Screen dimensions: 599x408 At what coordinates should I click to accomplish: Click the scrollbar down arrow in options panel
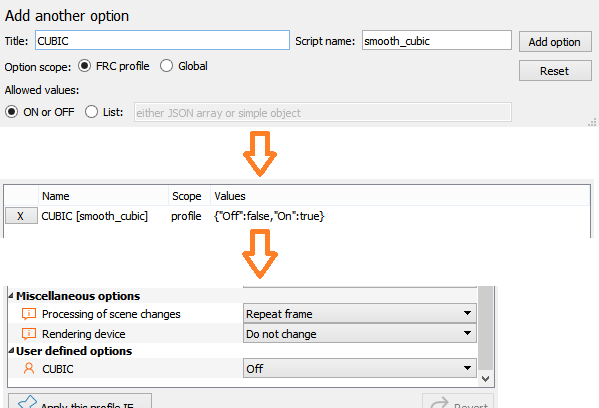[x=486, y=379]
